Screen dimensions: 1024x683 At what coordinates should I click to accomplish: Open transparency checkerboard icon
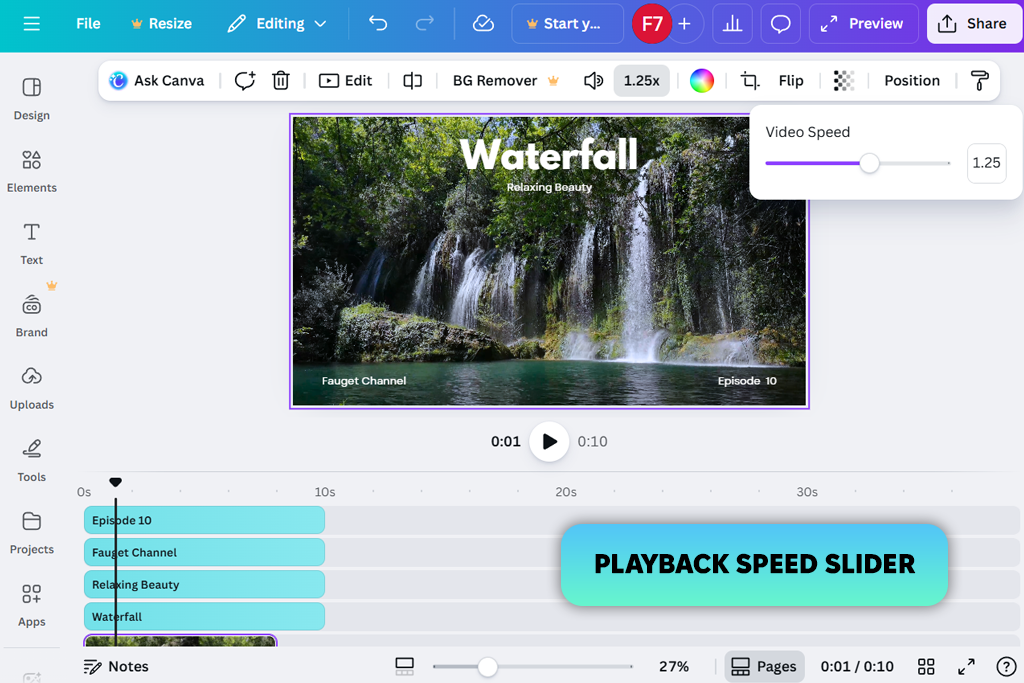844,80
